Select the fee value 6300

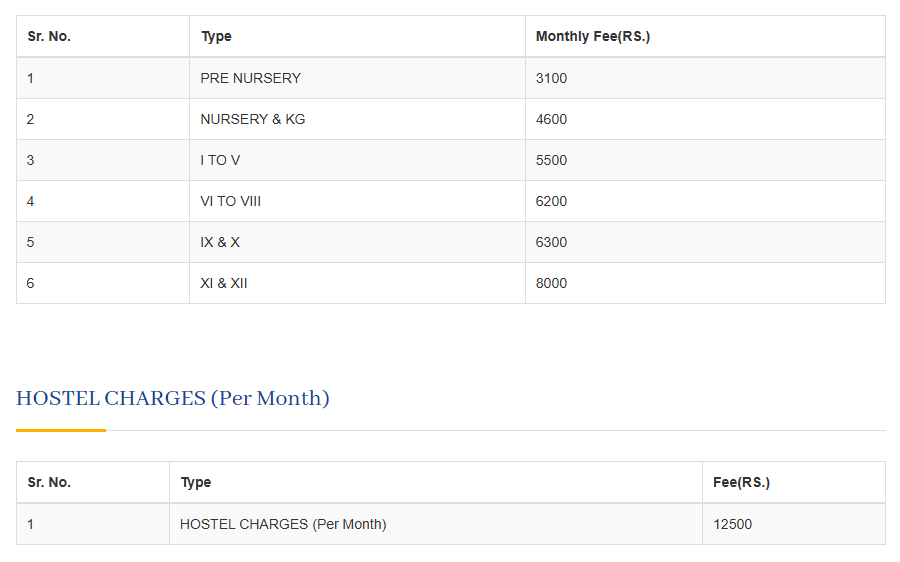(x=551, y=242)
